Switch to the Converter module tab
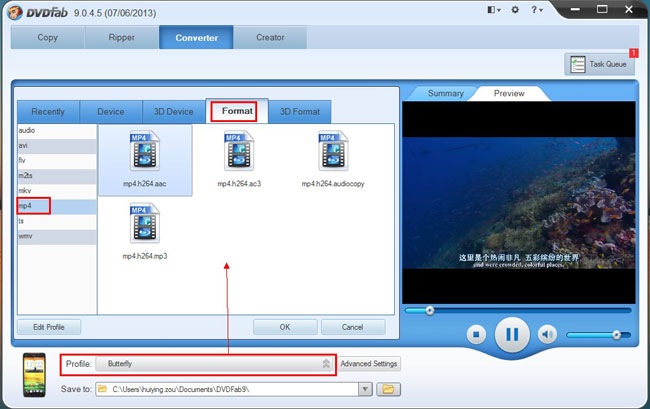This screenshot has width=650, height=409. coord(196,37)
